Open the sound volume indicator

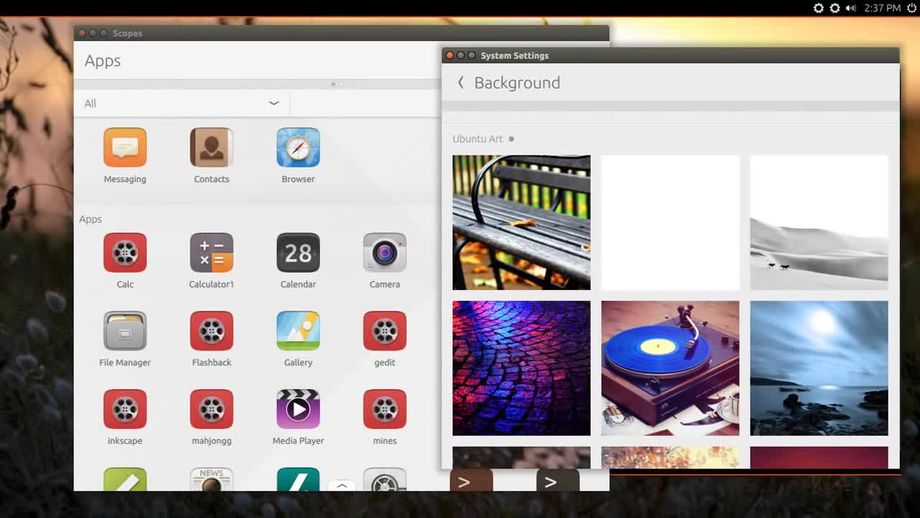pyautogui.click(x=851, y=8)
